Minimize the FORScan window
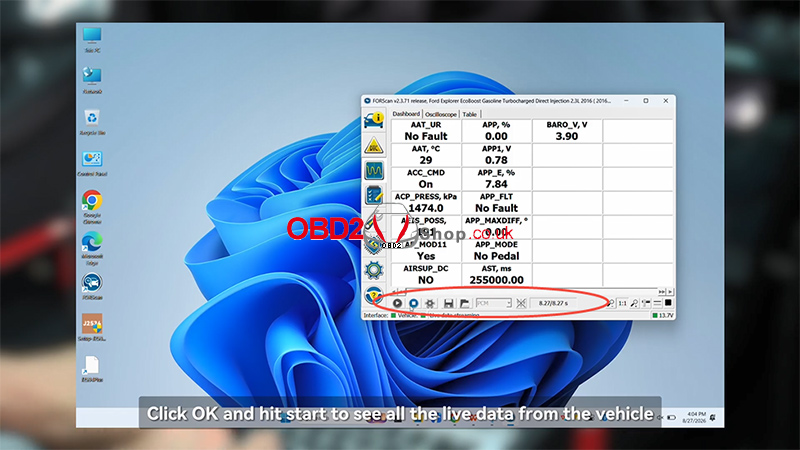Image resolution: width=800 pixels, height=450 pixels. [x=627, y=101]
